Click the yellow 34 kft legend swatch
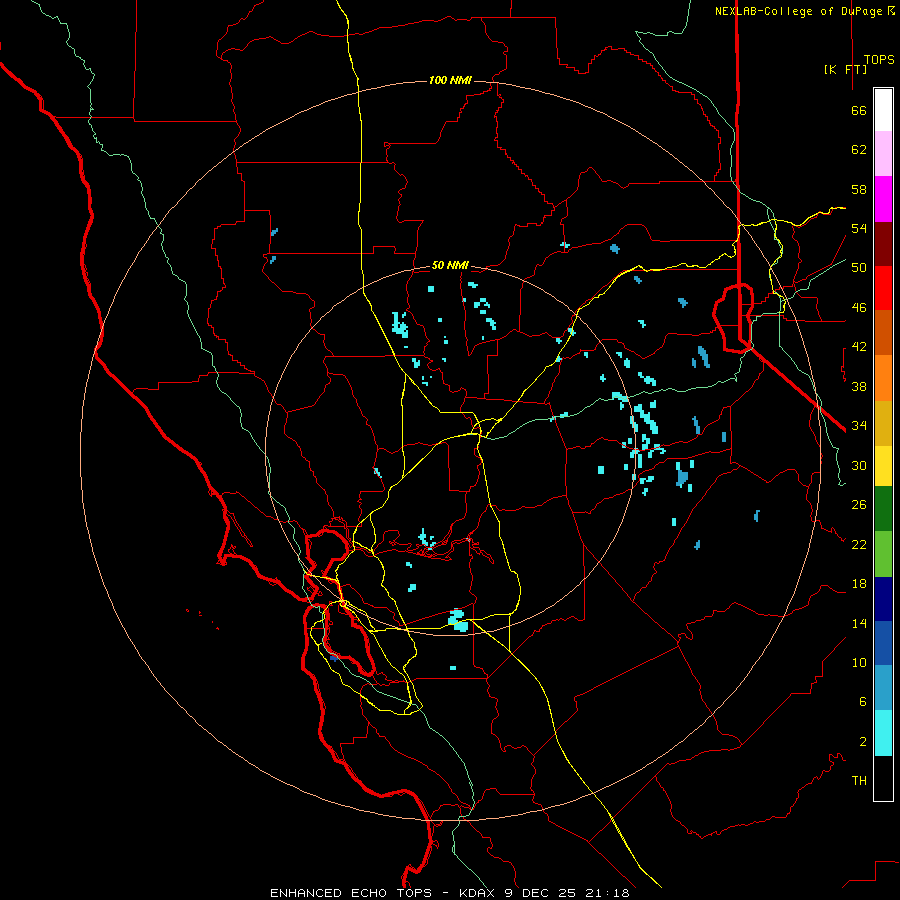Viewport: 900px width, 900px height. click(x=883, y=465)
